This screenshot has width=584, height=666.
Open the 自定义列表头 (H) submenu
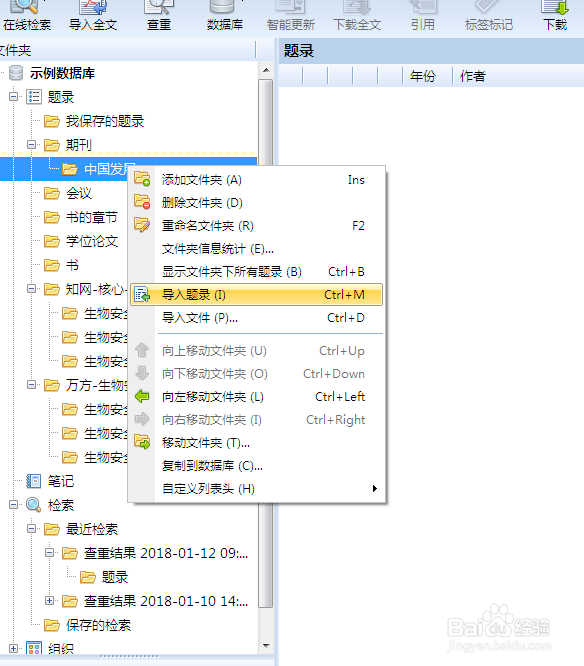pos(257,488)
